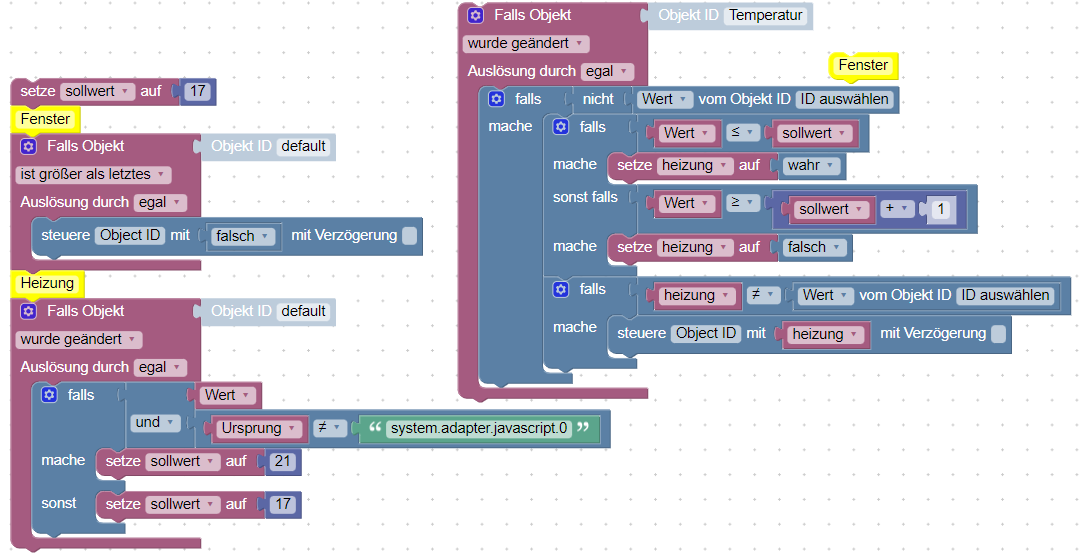Open the ≥ comparison operator dropdown
The image size is (1084, 553).
tap(742, 203)
